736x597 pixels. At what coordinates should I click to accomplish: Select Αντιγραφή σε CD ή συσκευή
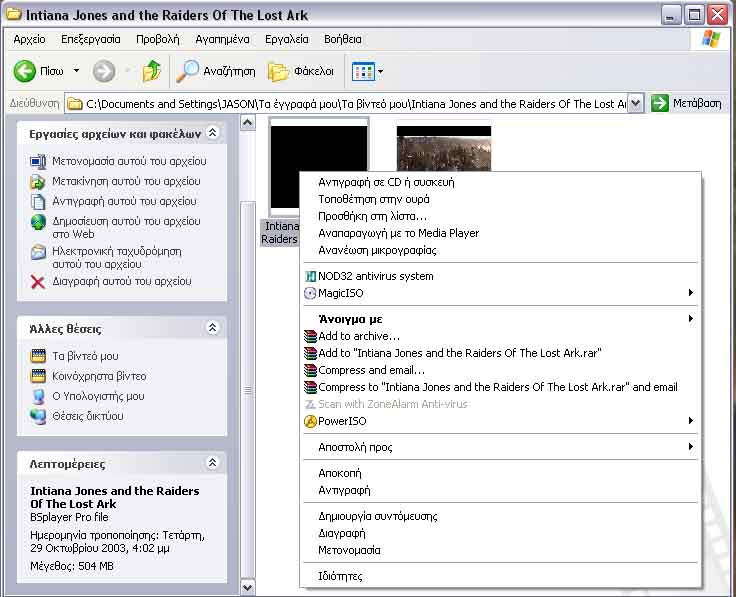coord(500,182)
